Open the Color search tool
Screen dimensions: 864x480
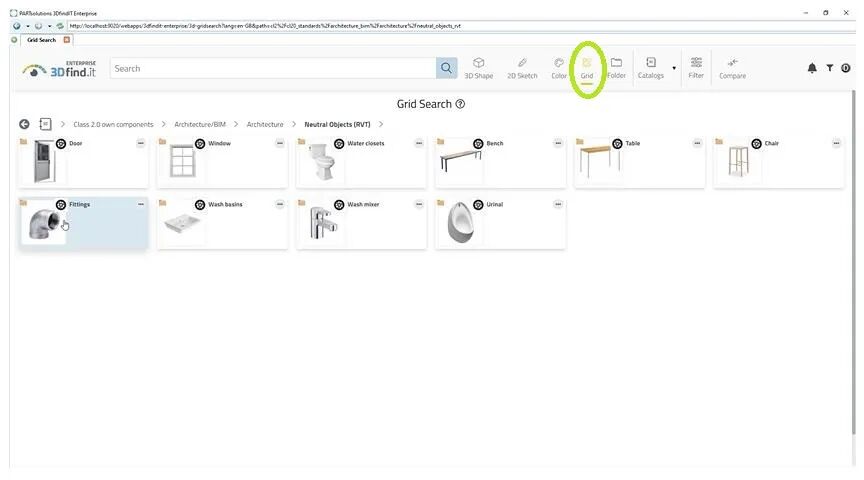[559, 68]
